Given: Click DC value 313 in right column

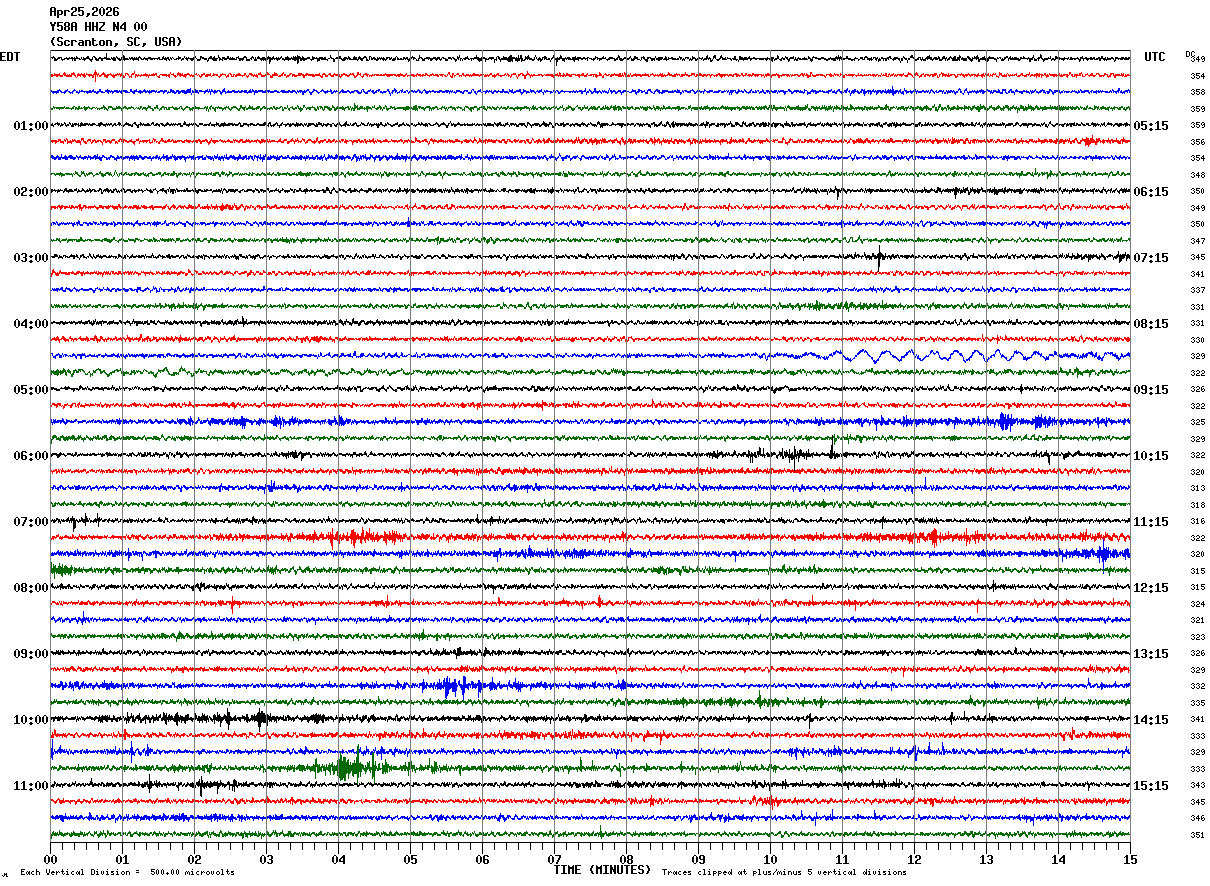Looking at the screenshot, I should pyautogui.click(x=1197, y=488).
